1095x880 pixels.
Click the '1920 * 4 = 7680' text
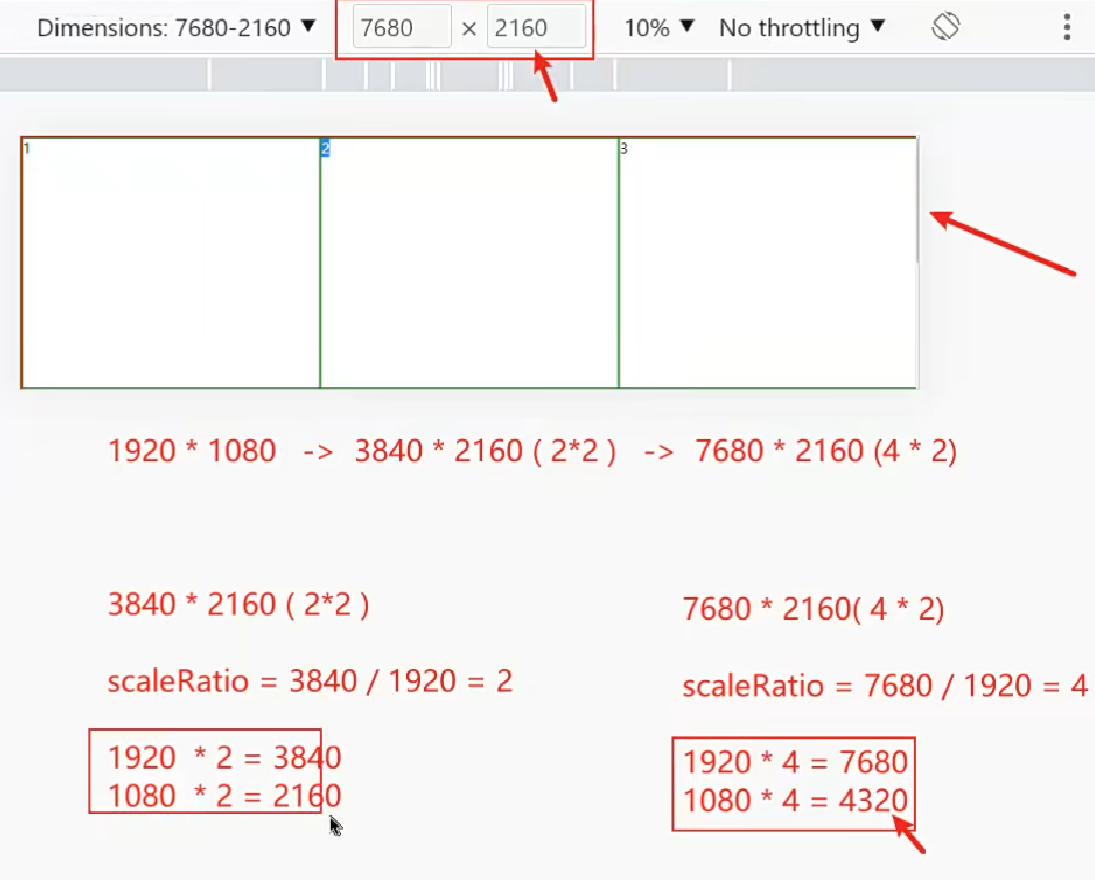(795, 762)
